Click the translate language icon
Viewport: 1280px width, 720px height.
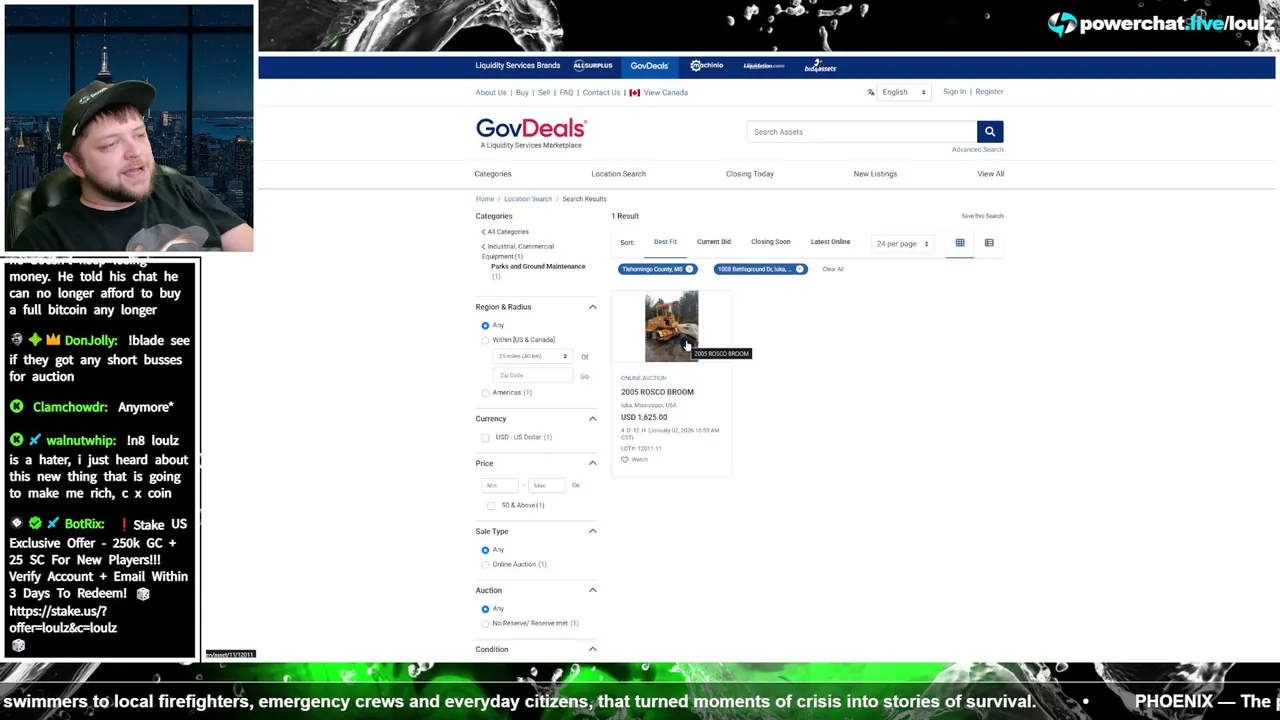pyautogui.click(x=871, y=92)
